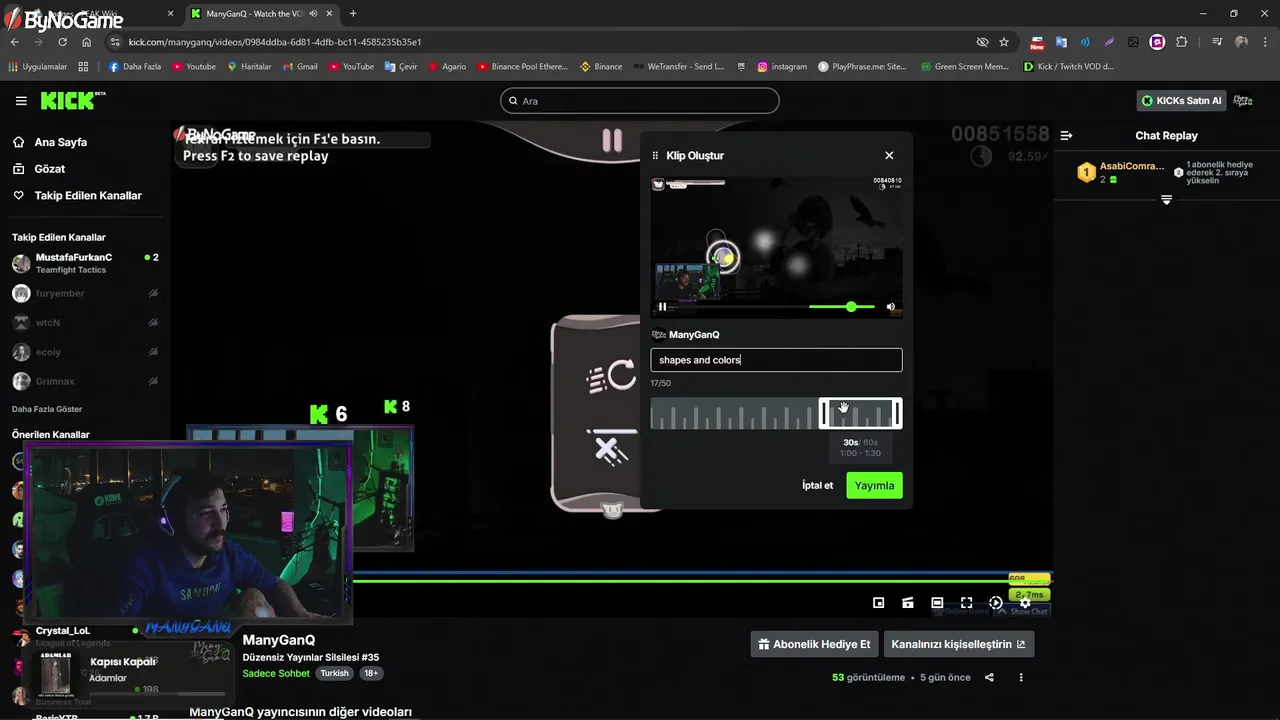Adjust the clip preview volume slider
Screen dimensions: 1280x720
pyautogui.click(x=842, y=307)
